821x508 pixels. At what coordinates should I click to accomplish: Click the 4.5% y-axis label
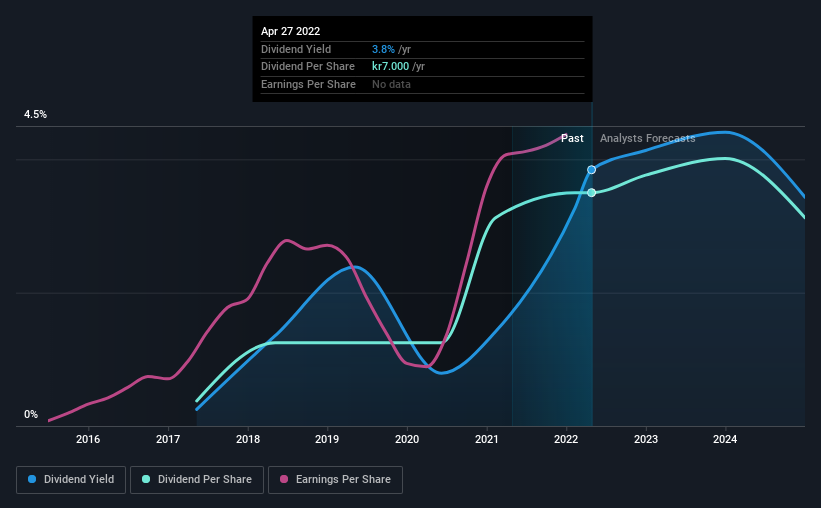(35, 114)
